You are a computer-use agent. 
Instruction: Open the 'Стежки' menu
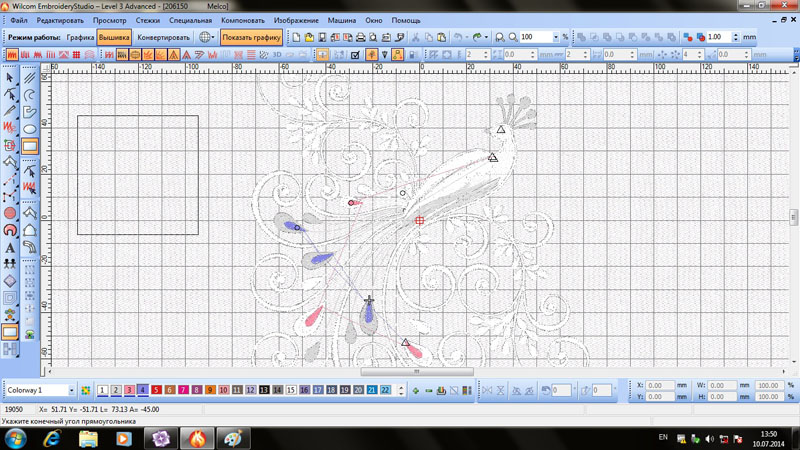tap(147, 20)
